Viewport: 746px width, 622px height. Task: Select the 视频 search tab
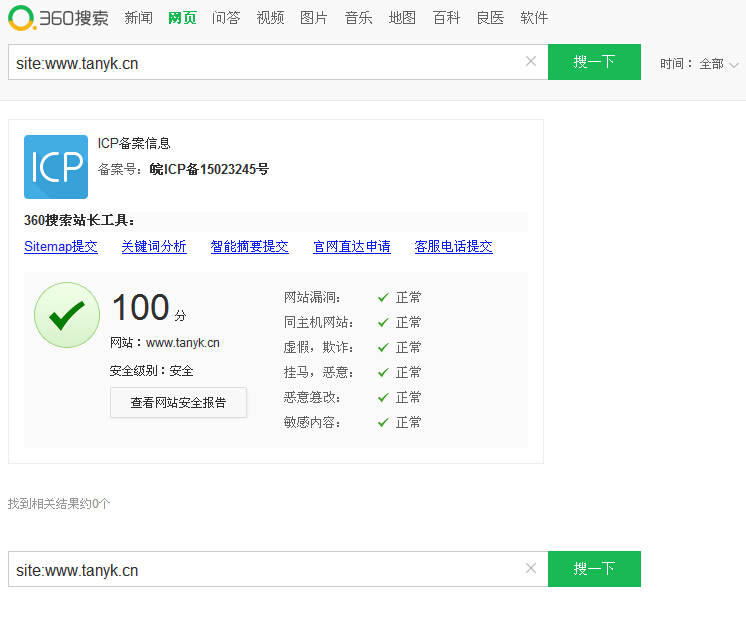[270, 18]
